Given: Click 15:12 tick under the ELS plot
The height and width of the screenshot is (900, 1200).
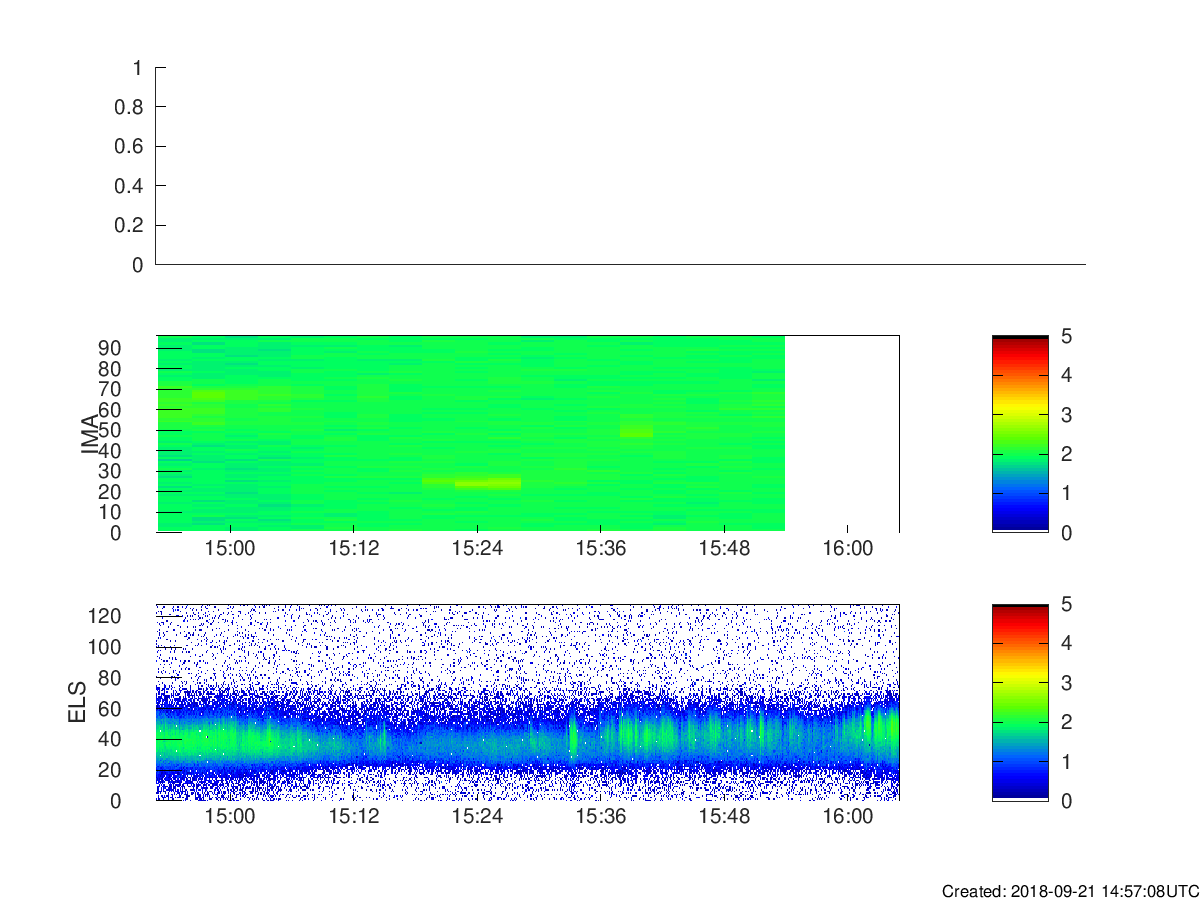Looking at the screenshot, I should click(354, 817).
